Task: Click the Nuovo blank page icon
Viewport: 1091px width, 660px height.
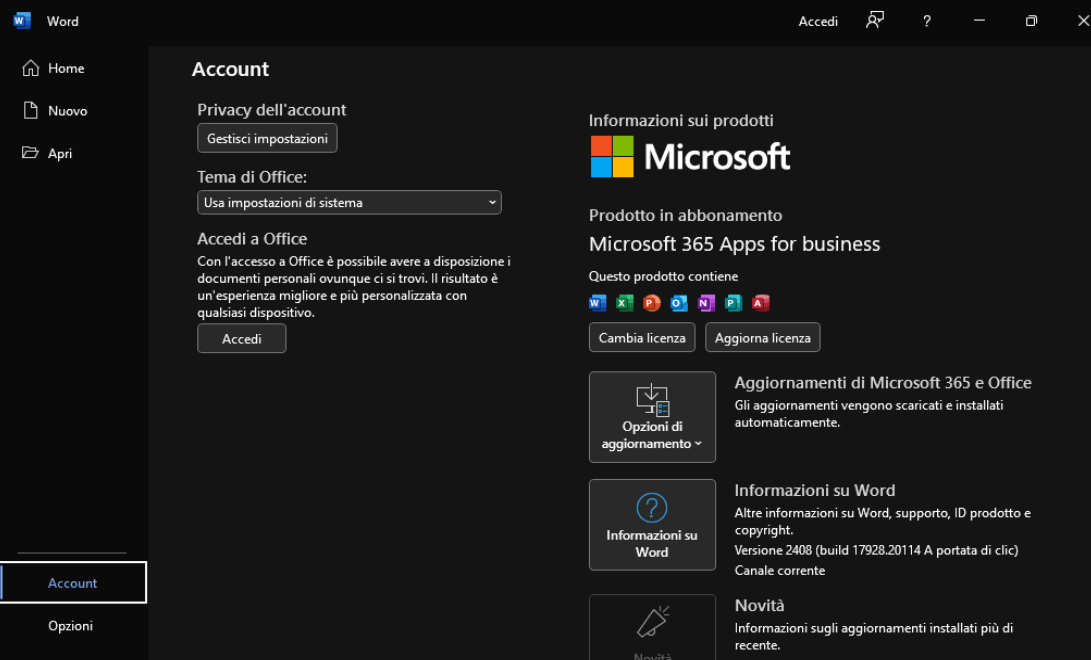Action: [31, 111]
